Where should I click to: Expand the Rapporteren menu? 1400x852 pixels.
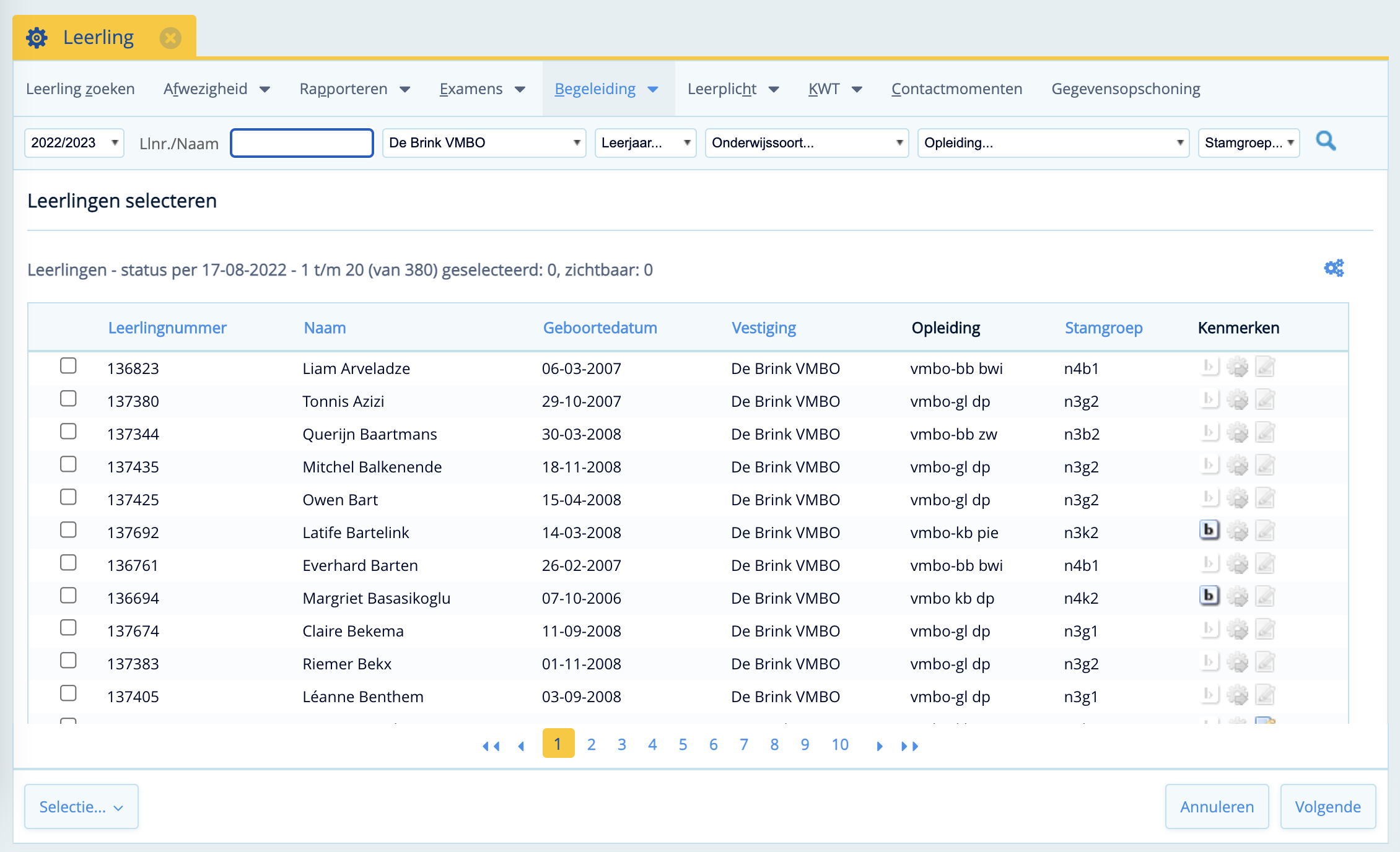[x=355, y=89]
